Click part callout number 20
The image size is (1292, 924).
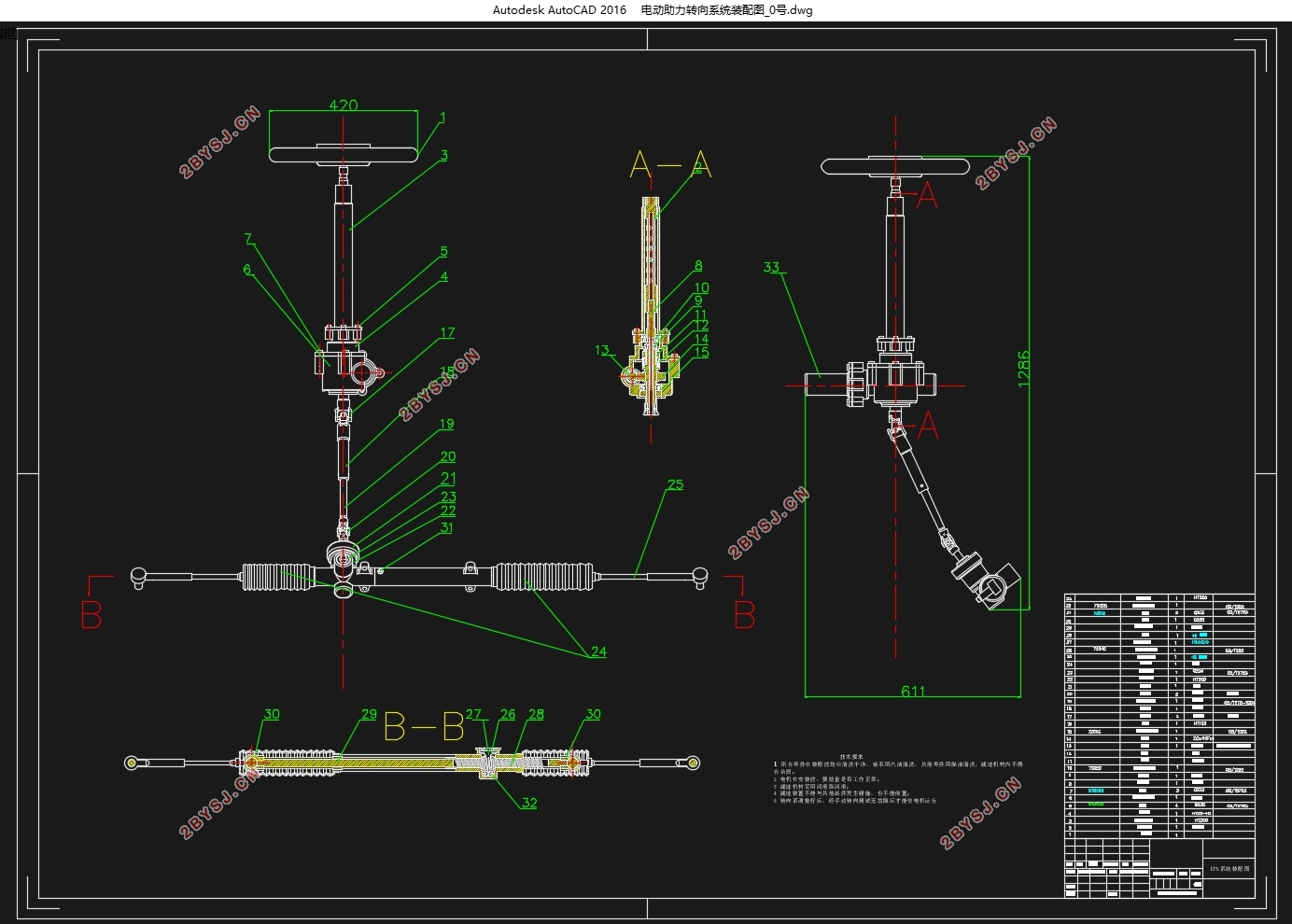pos(448,456)
